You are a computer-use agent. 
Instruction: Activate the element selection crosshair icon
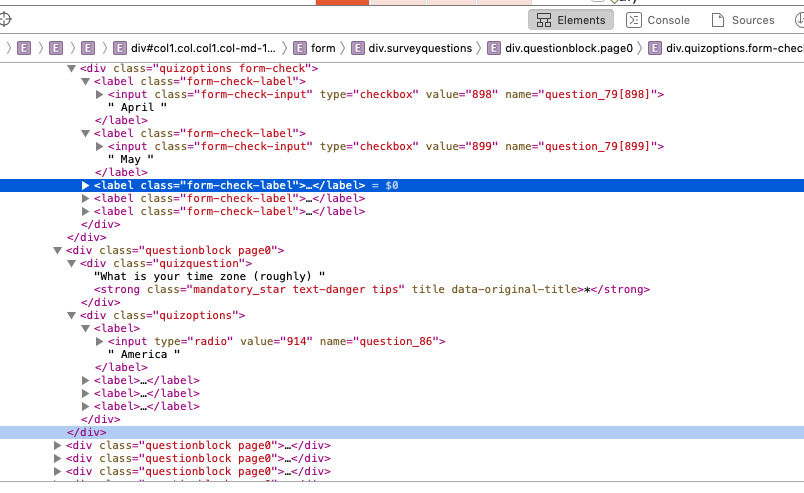[5, 20]
